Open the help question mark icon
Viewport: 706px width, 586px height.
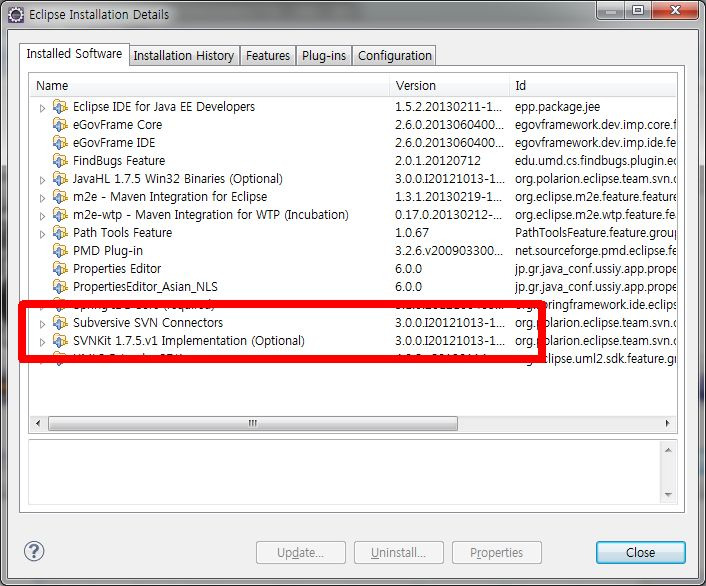click(x=34, y=551)
